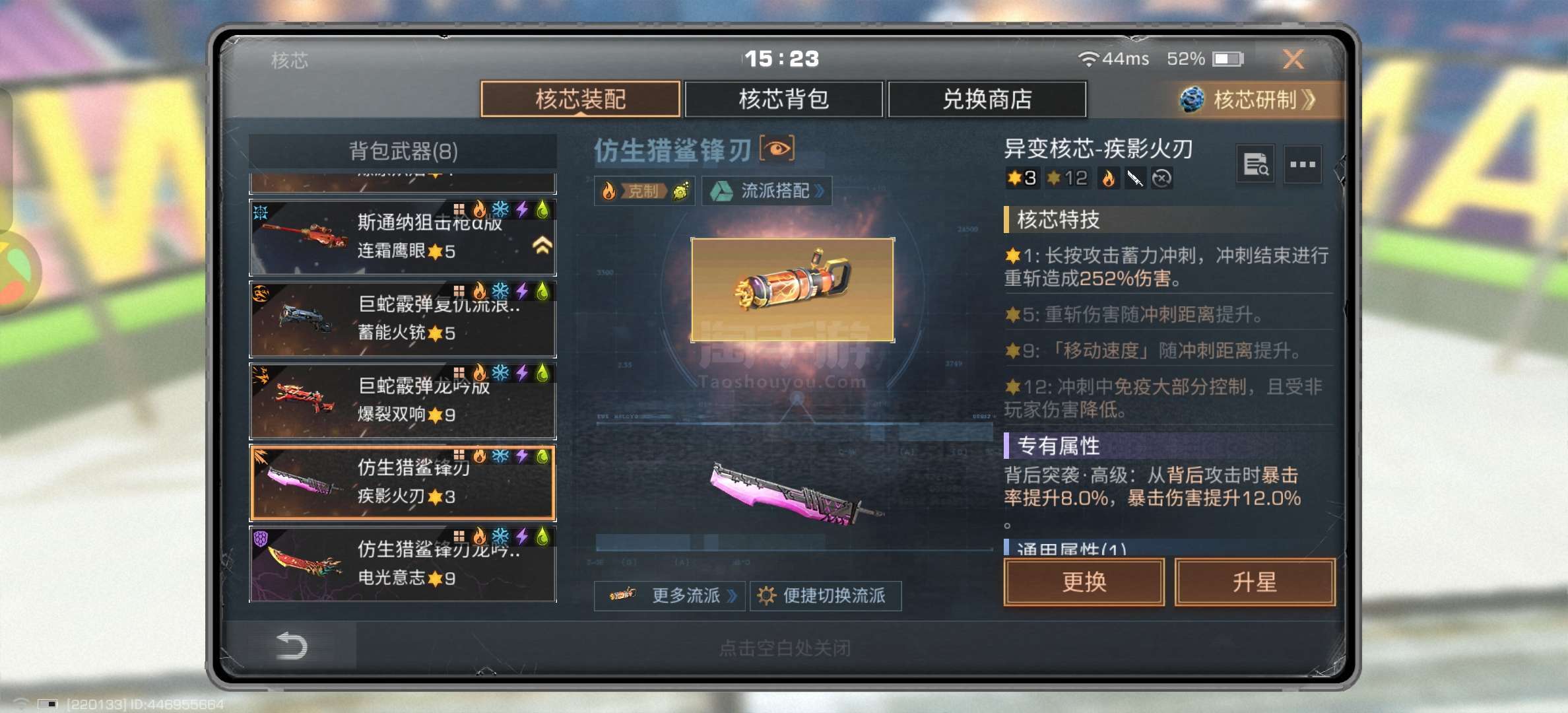1568x713 pixels.
Task: Open the three-dots more options menu
Action: pos(1303,164)
